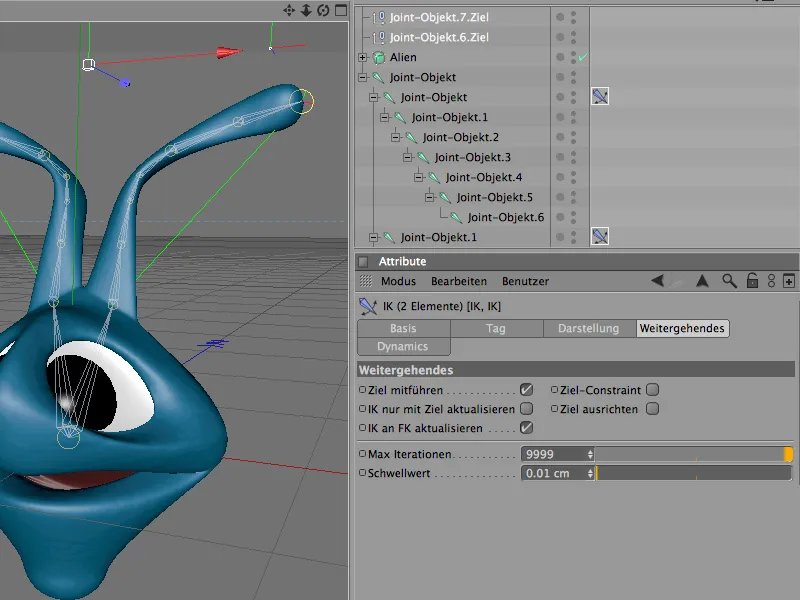Collapse Joint-Objekt.4 hierarchy
The image size is (800, 600).
(419, 177)
